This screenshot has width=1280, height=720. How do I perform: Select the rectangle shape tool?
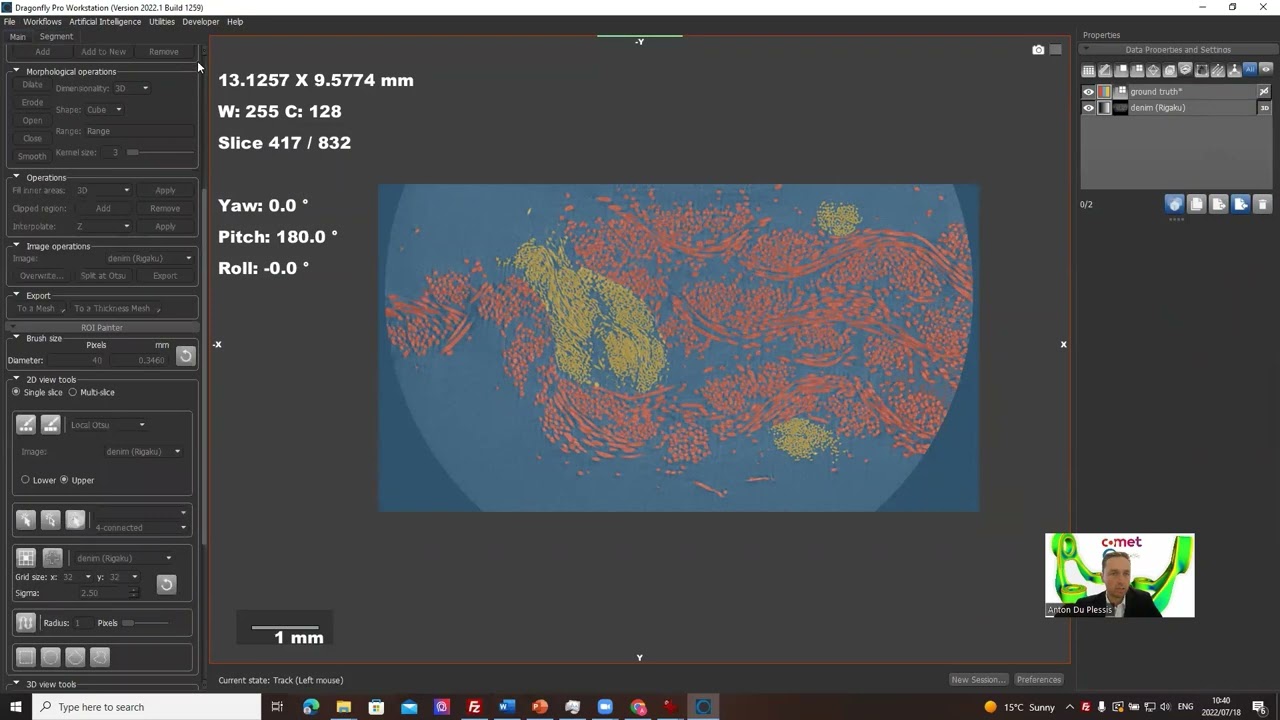26,657
